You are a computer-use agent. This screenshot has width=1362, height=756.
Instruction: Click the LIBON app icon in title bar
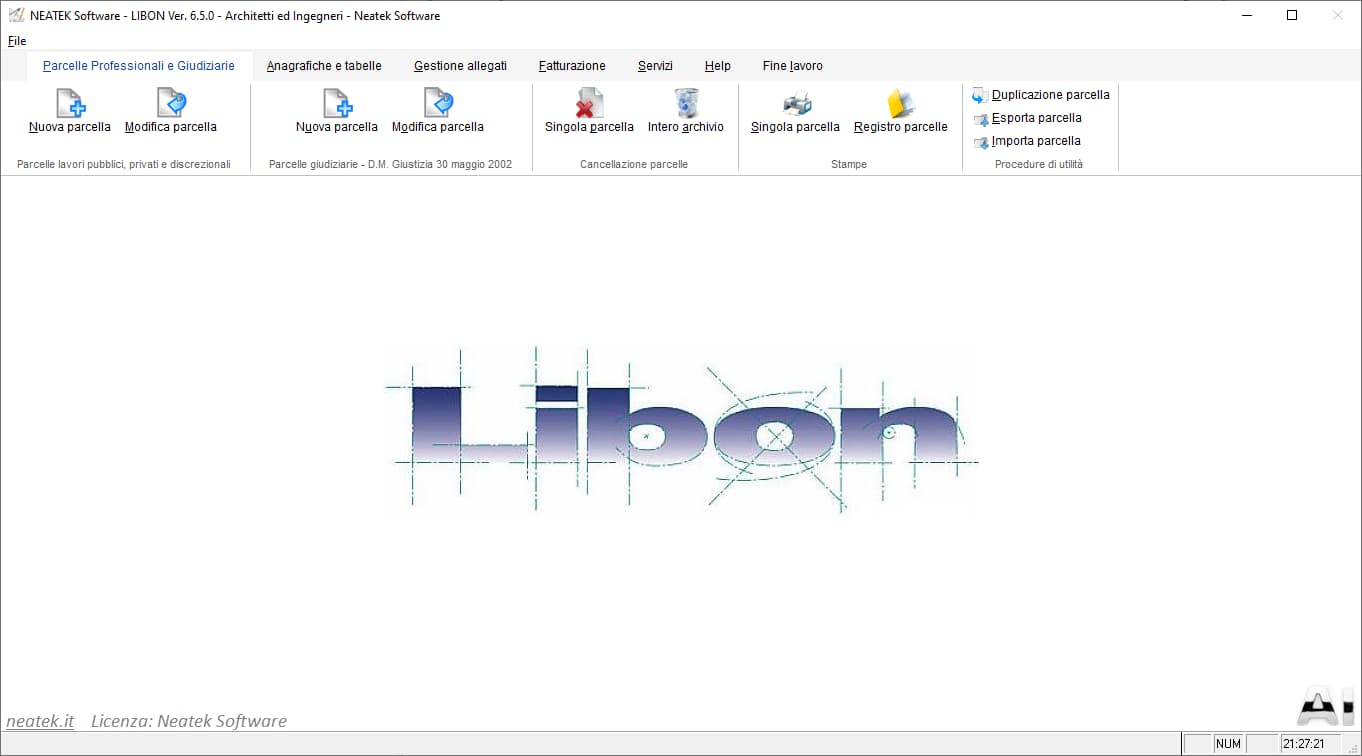pos(16,15)
